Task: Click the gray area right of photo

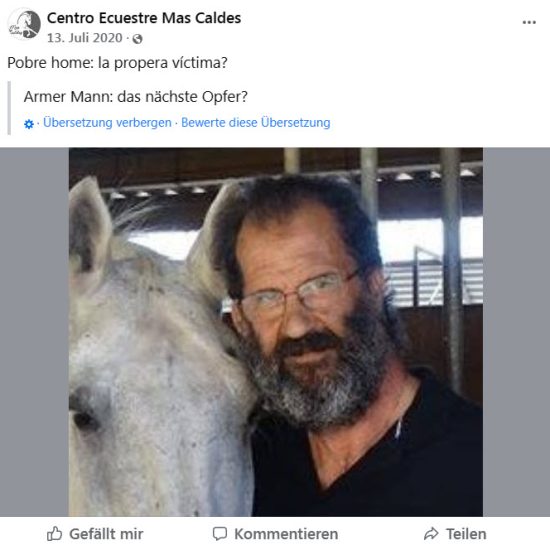Action: [516, 332]
